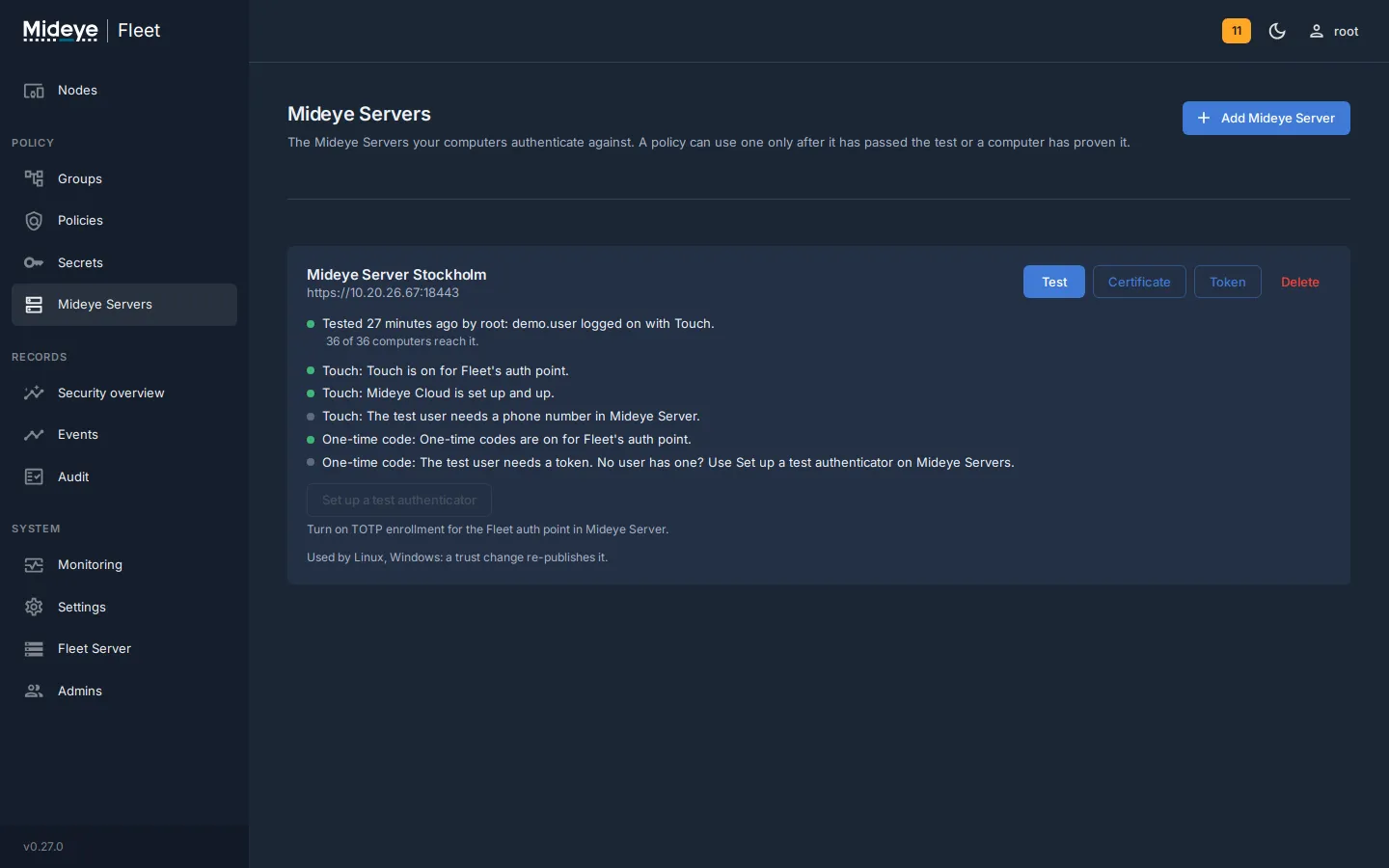Open the orange notification badge showing 11

[x=1237, y=31]
